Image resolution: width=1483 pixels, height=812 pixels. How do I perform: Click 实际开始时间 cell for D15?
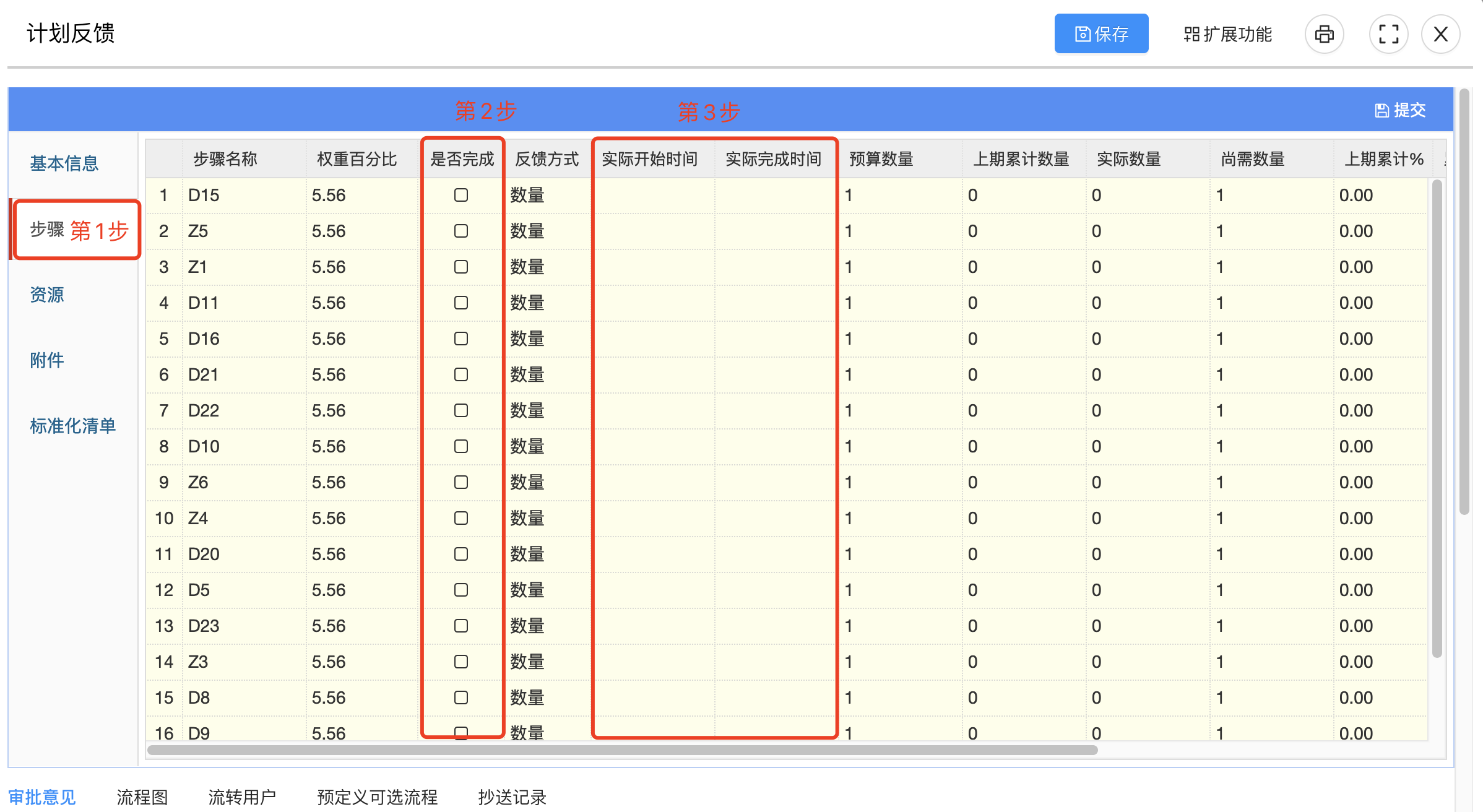click(x=653, y=195)
